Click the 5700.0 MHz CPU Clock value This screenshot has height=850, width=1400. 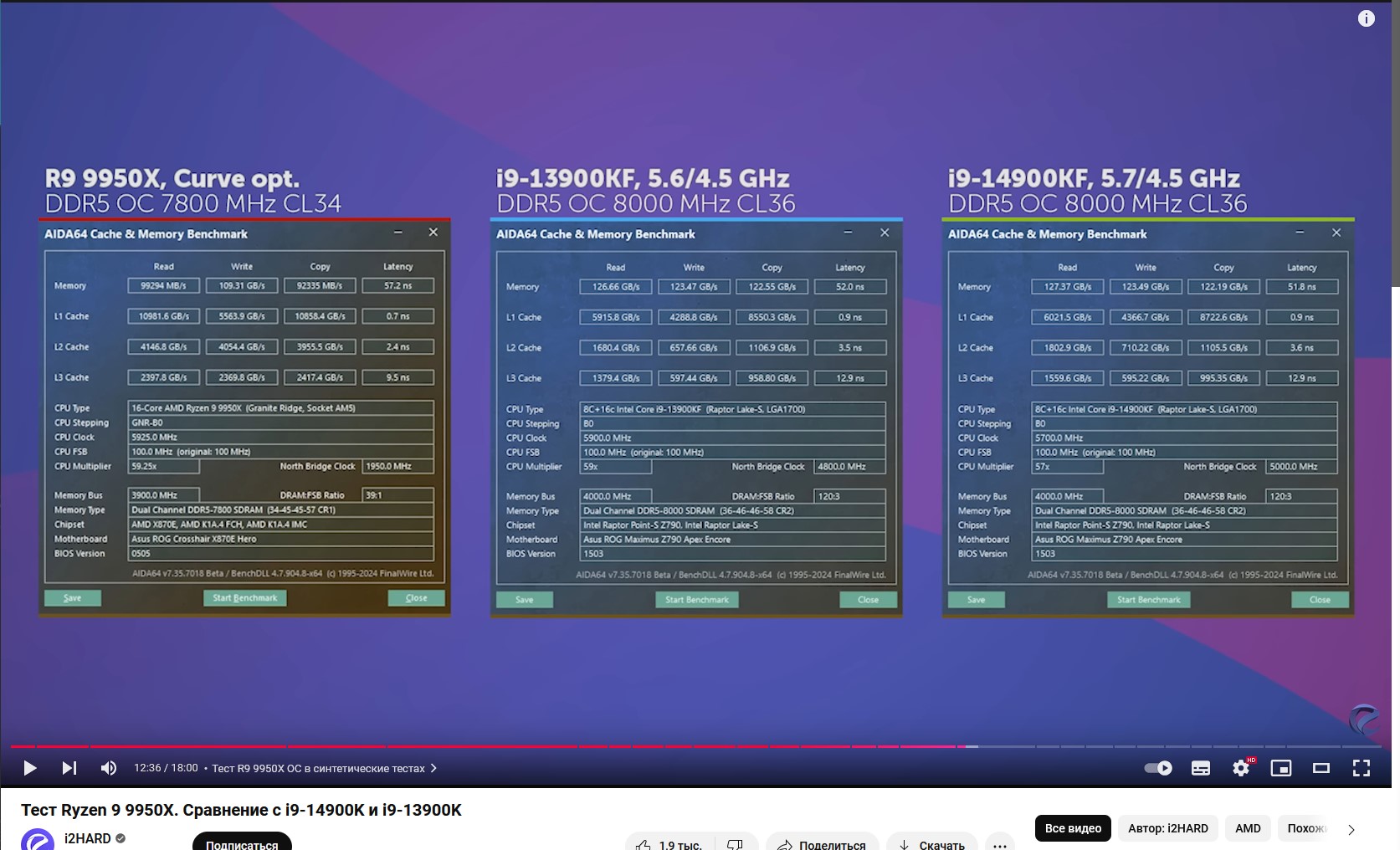click(1185, 438)
